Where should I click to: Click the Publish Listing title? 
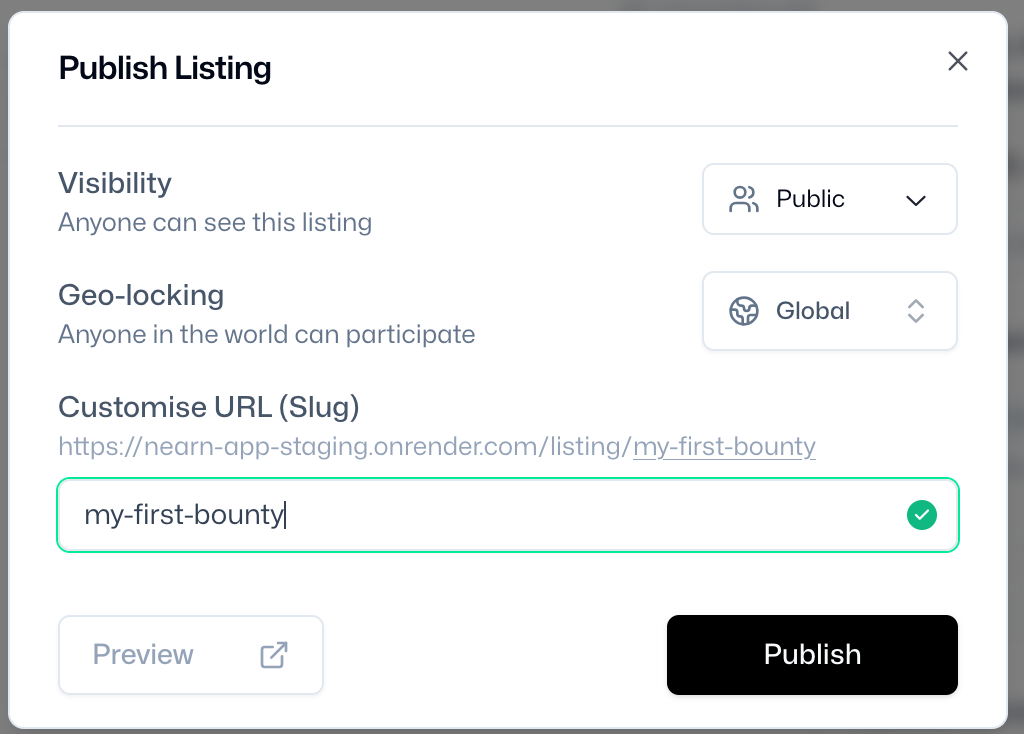point(165,68)
